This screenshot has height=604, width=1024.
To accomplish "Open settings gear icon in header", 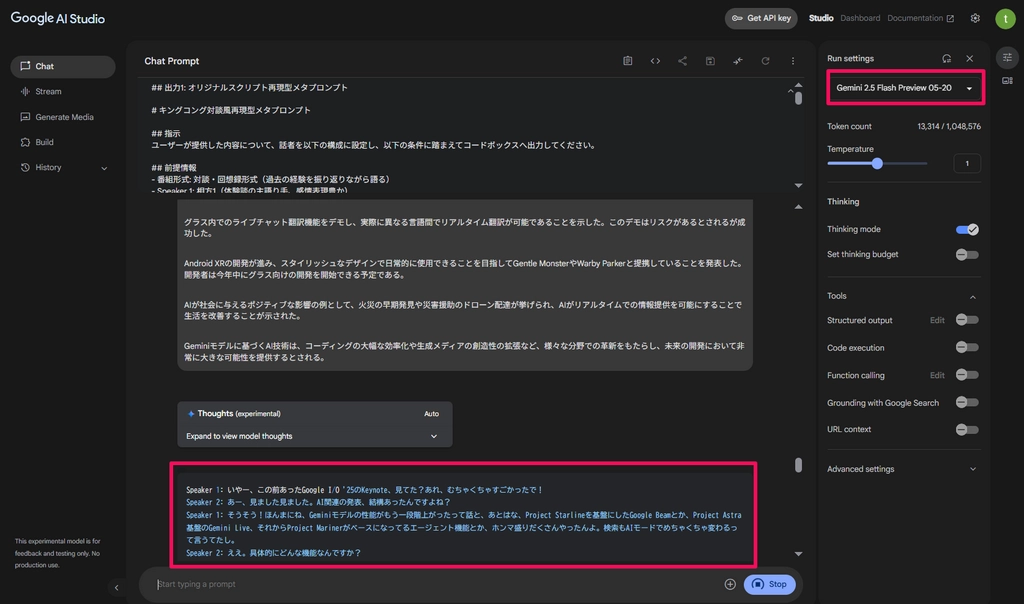I will pos(975,18).
